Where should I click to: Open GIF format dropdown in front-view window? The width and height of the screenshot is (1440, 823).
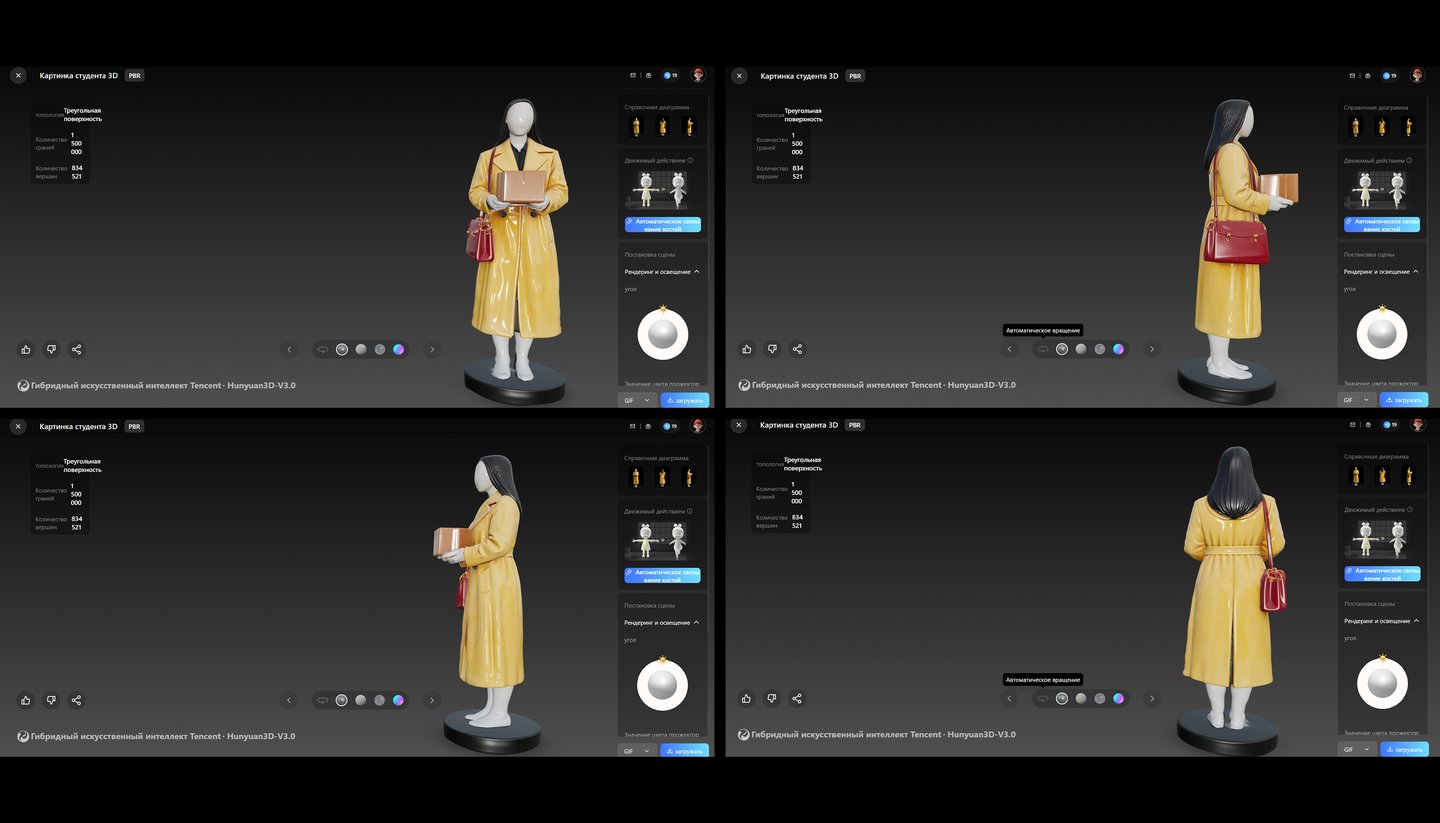pos(637,400)
